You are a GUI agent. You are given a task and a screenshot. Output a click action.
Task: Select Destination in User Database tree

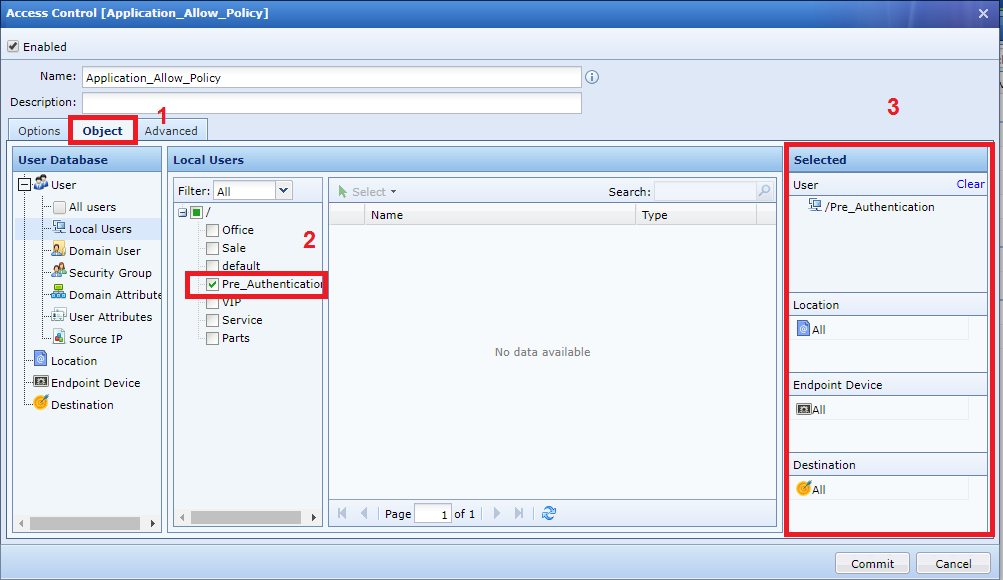(x=82, y=405)
